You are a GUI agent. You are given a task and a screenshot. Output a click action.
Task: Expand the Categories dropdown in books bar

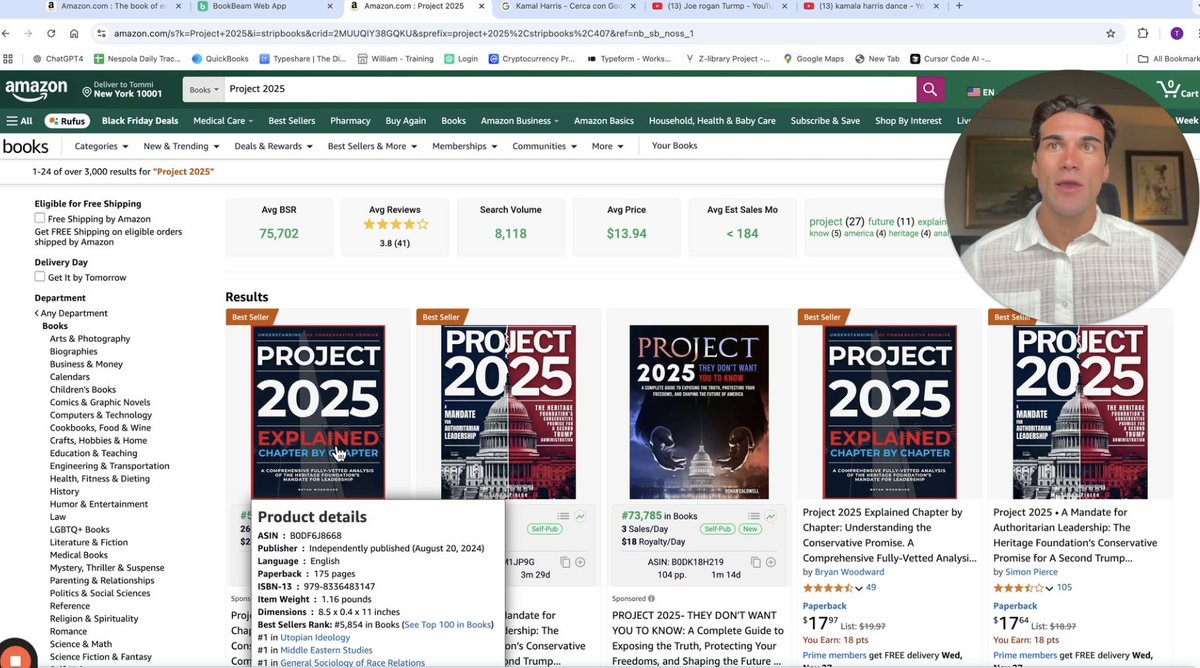[x=102, y=146]
